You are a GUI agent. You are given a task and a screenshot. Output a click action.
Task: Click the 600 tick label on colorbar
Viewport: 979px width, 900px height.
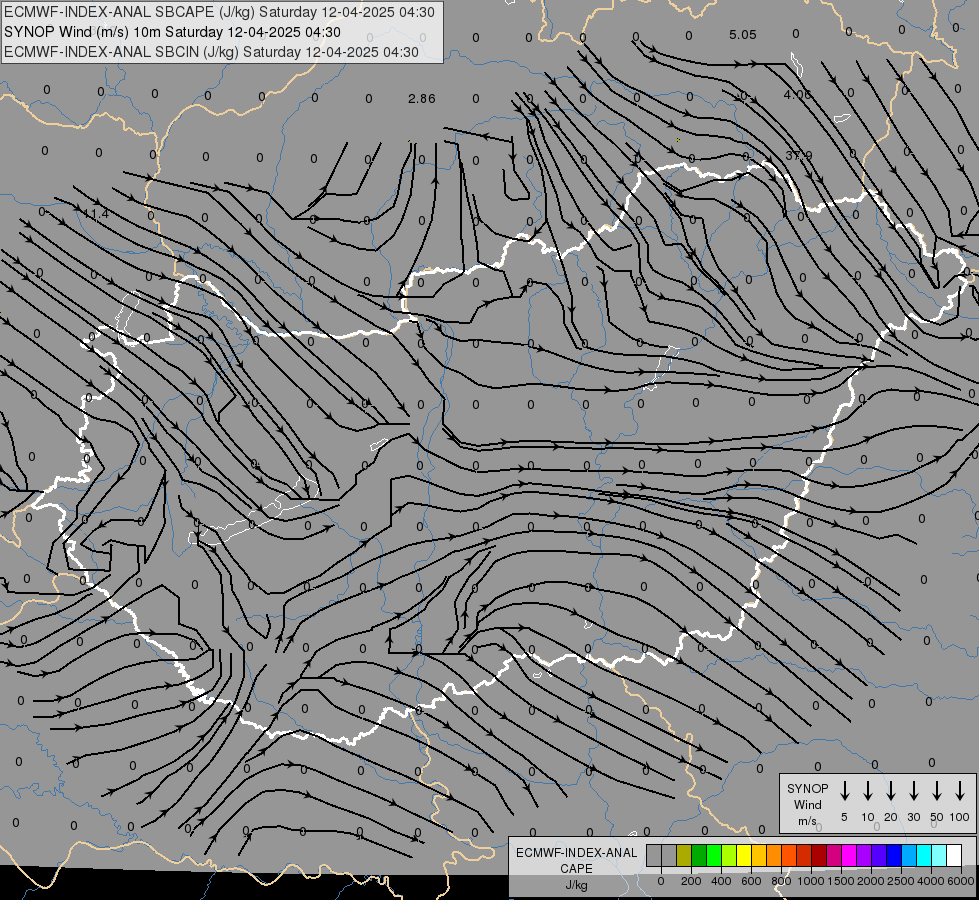click(751, 881)
